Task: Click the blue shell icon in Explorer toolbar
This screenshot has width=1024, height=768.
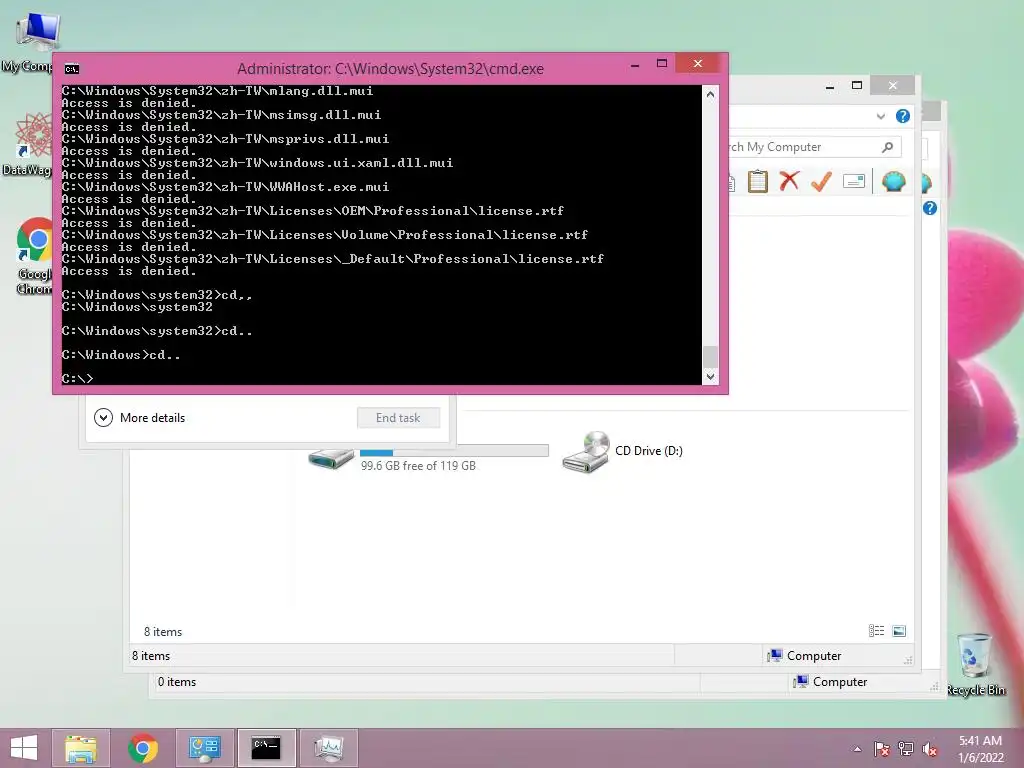Action: [x=893, y=181]
